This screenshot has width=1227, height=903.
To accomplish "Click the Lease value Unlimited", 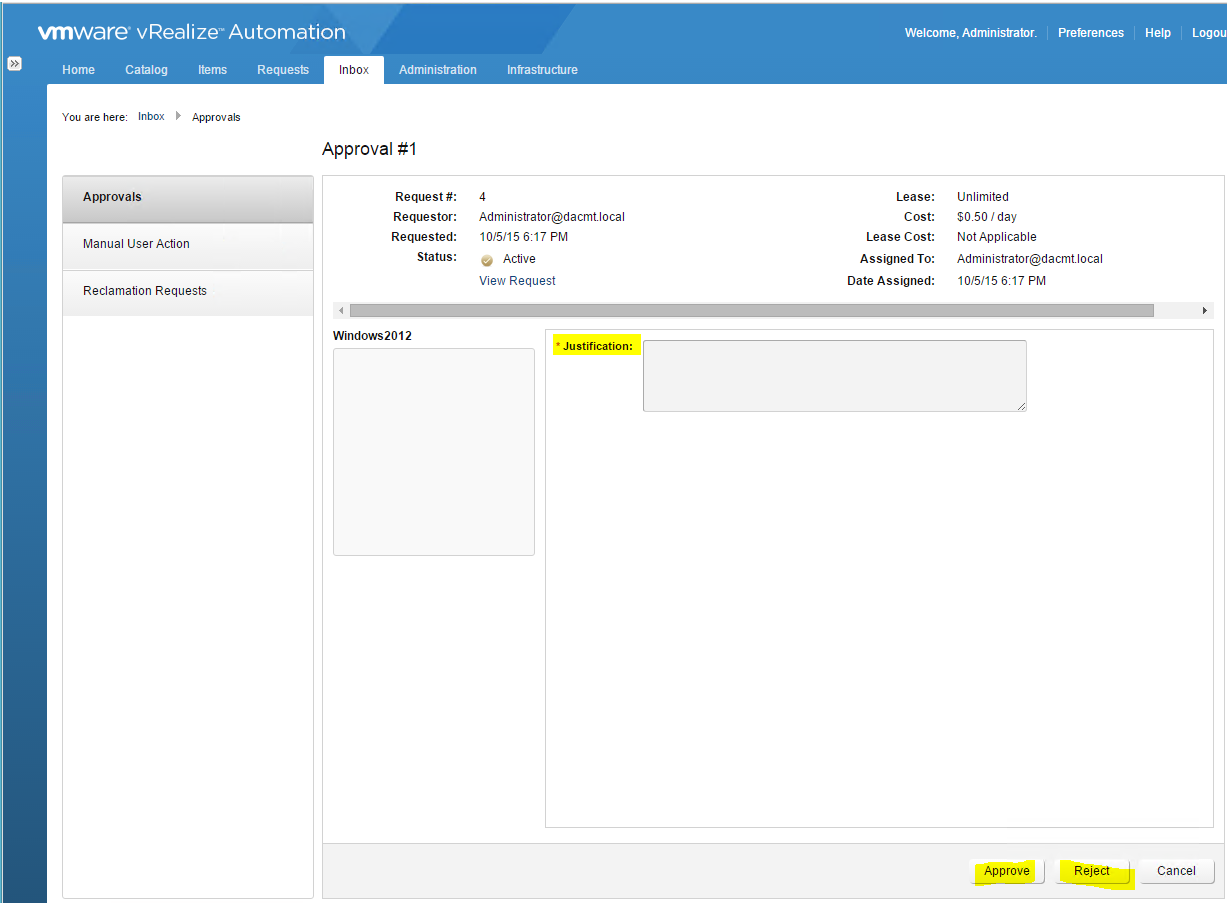I will (x=983, y=197).
